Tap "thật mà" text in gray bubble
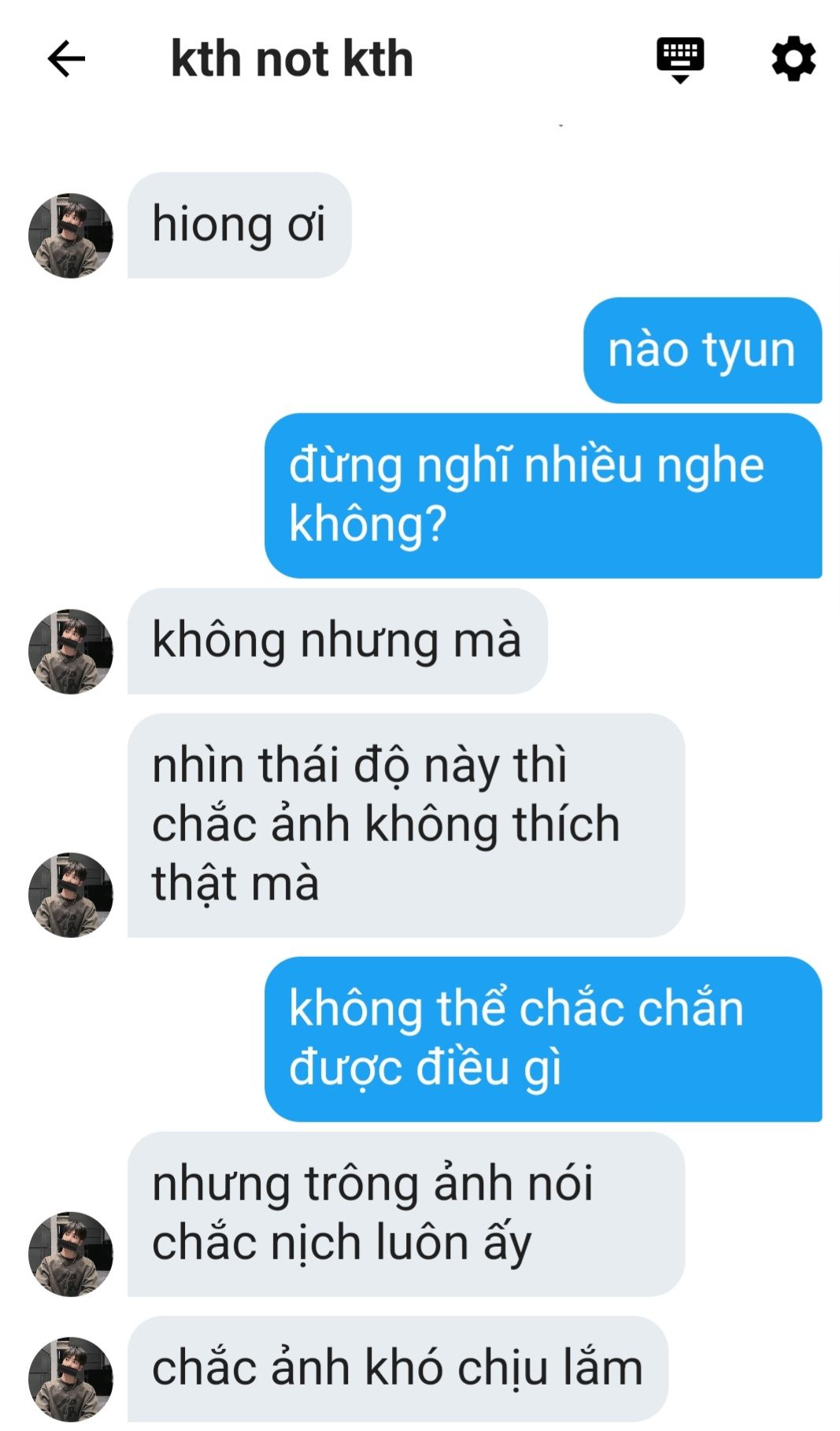Image resolution: width=840 pixels, height=1431 pixels. click(x=235, y=884)
